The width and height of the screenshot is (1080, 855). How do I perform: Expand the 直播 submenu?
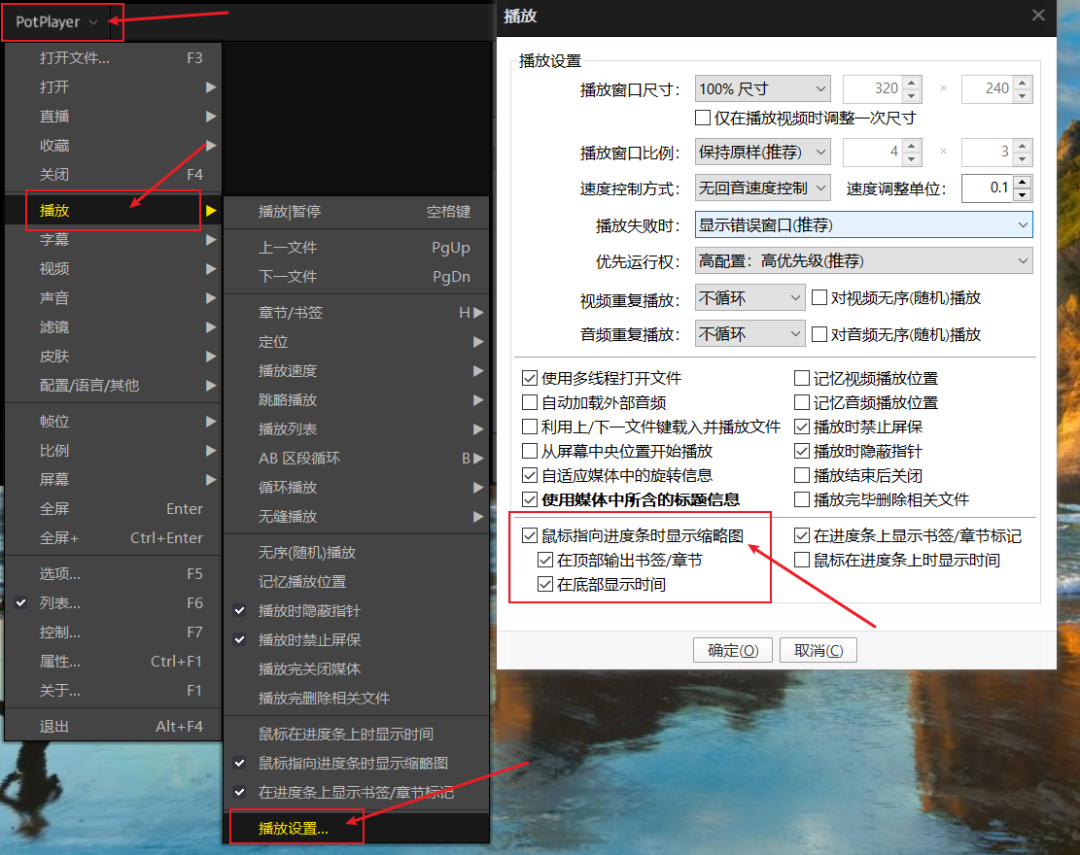(x=113, y=116)
